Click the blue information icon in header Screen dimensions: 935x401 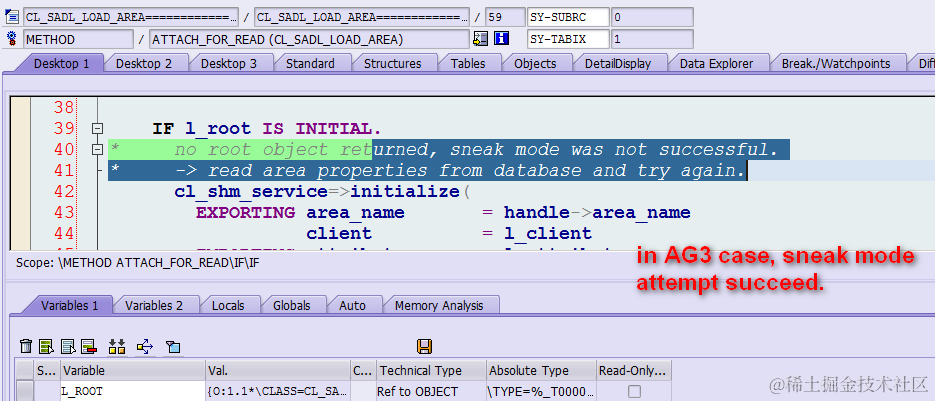pyautogui.click(x=501, y=39)
